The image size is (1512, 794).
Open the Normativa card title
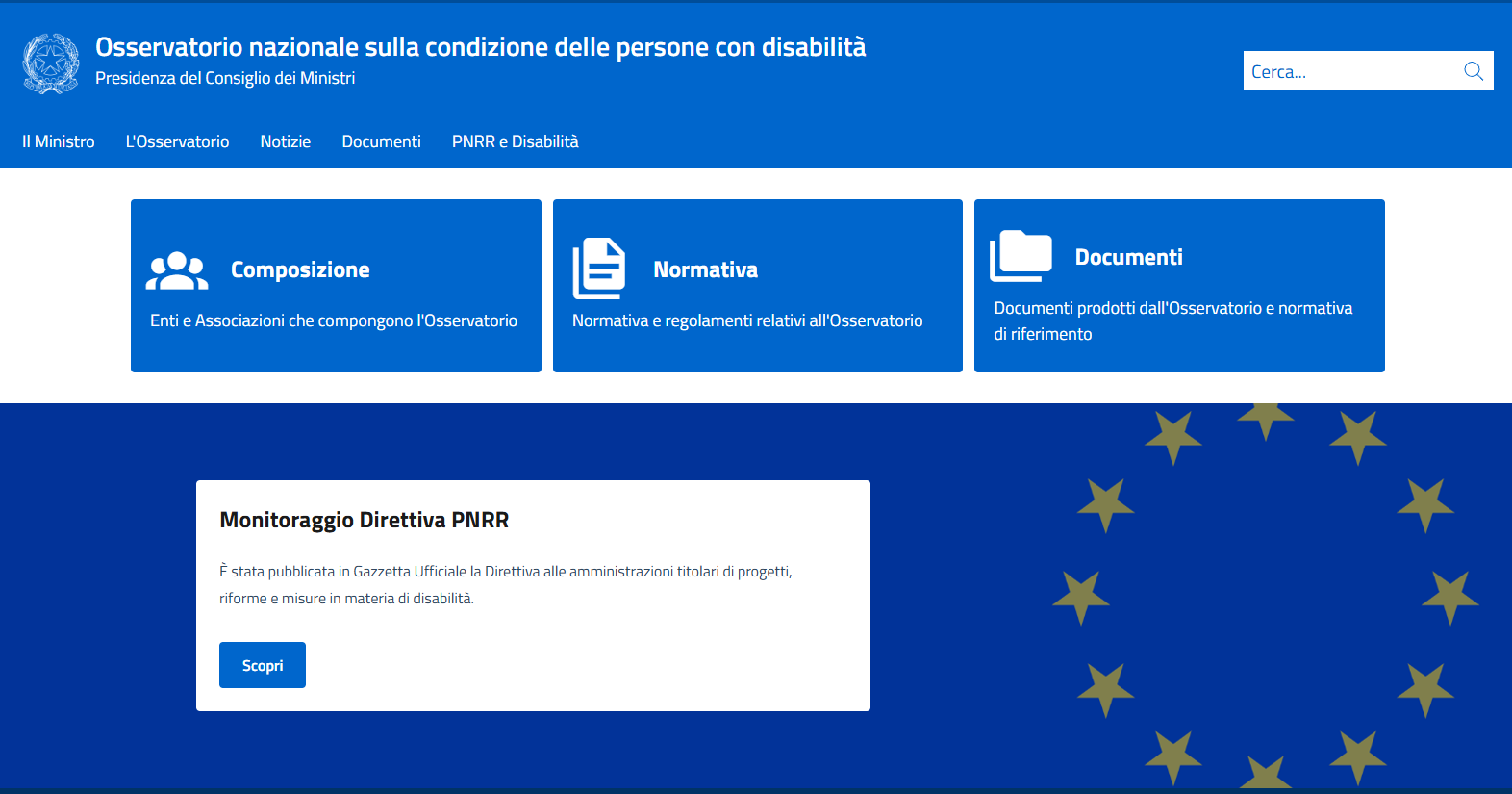pos(706,269)
